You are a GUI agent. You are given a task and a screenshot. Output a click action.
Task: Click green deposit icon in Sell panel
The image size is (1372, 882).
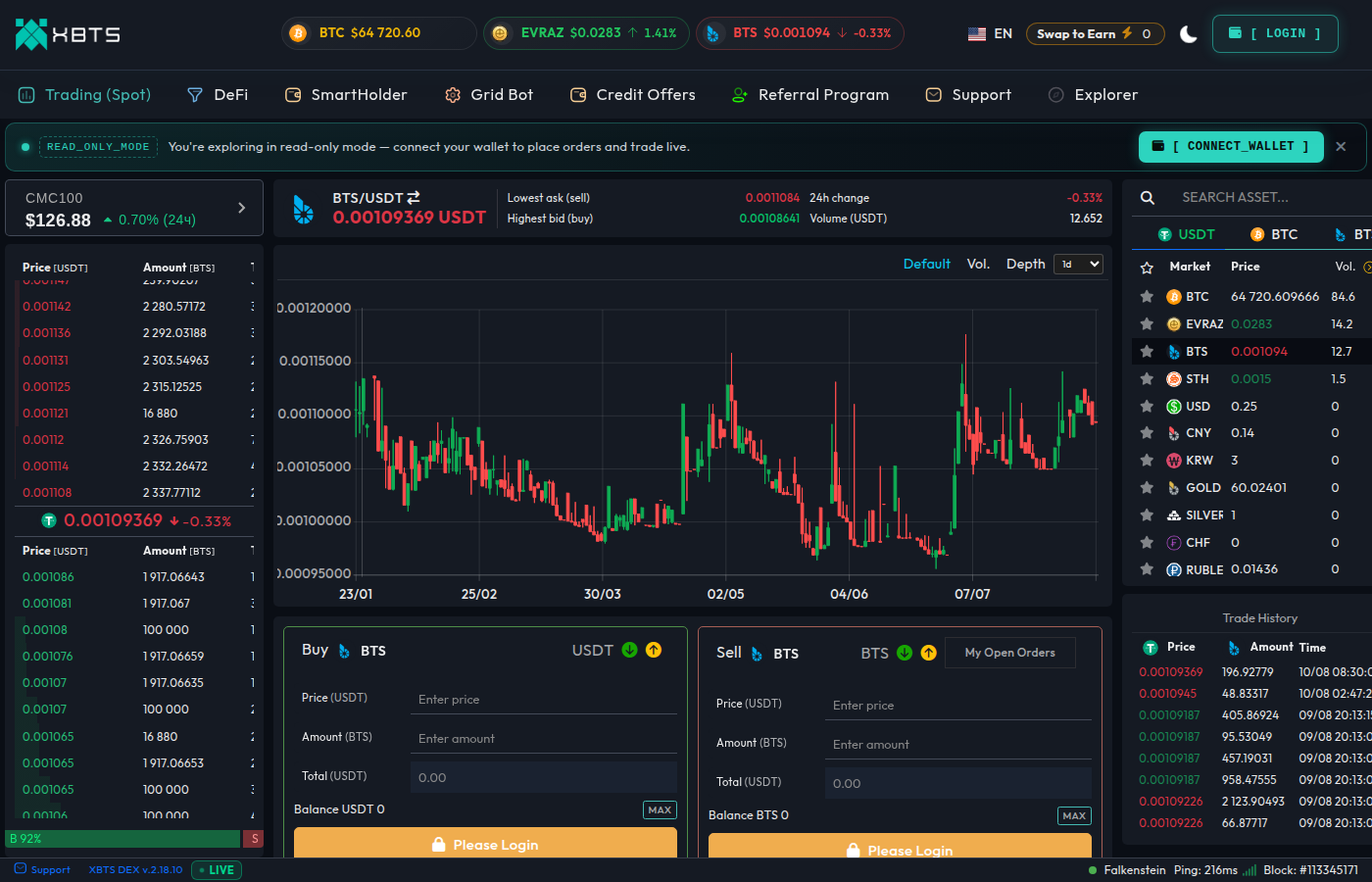point(905,653)
